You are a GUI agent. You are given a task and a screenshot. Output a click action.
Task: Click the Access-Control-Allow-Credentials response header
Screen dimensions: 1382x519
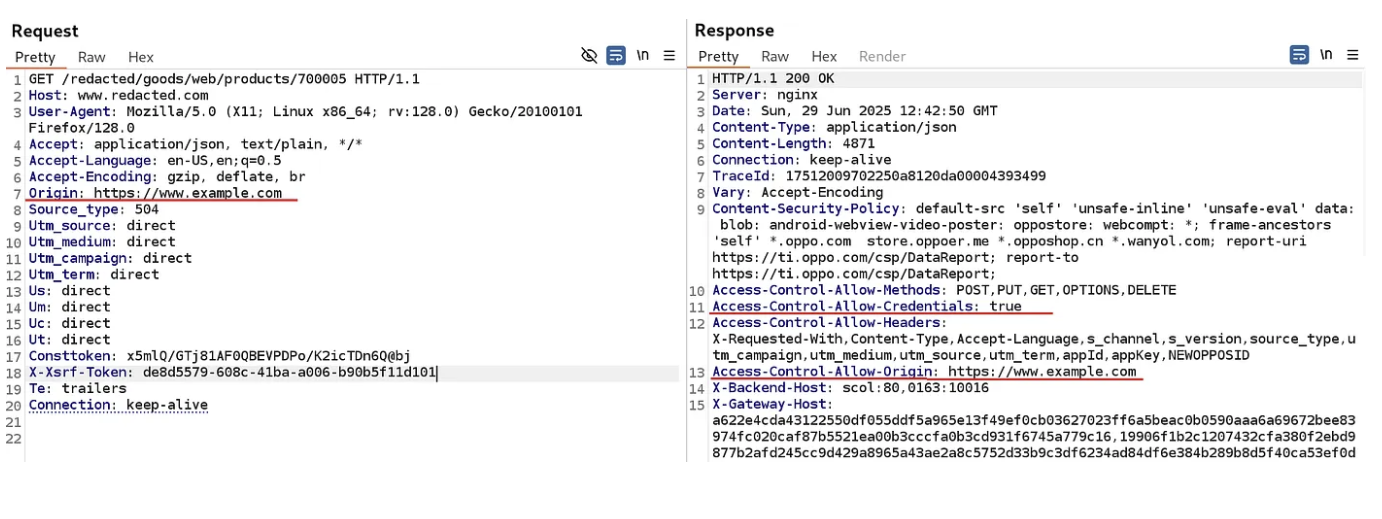pyautogui.click(x=866, y=306)
